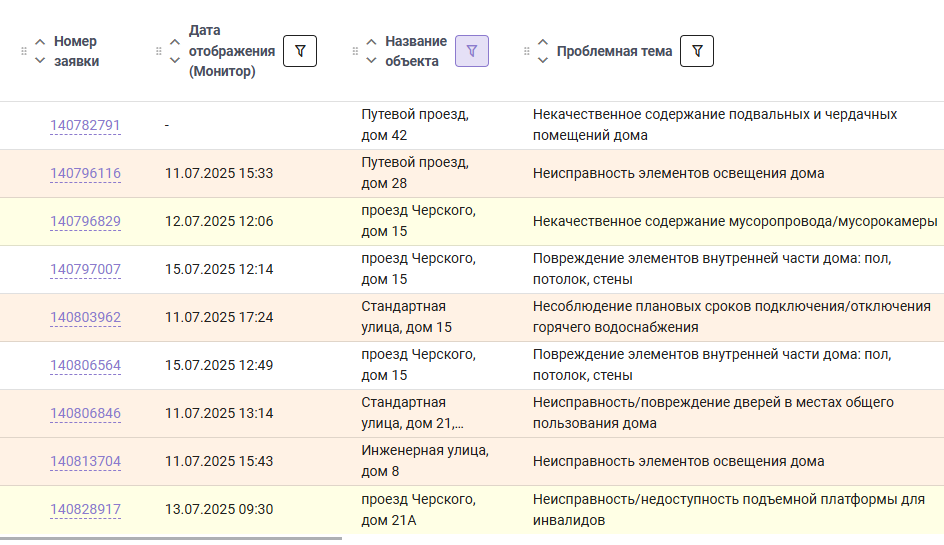Open request link 140782791
This screenshot has width=944, height=545.
coord(85,125)
